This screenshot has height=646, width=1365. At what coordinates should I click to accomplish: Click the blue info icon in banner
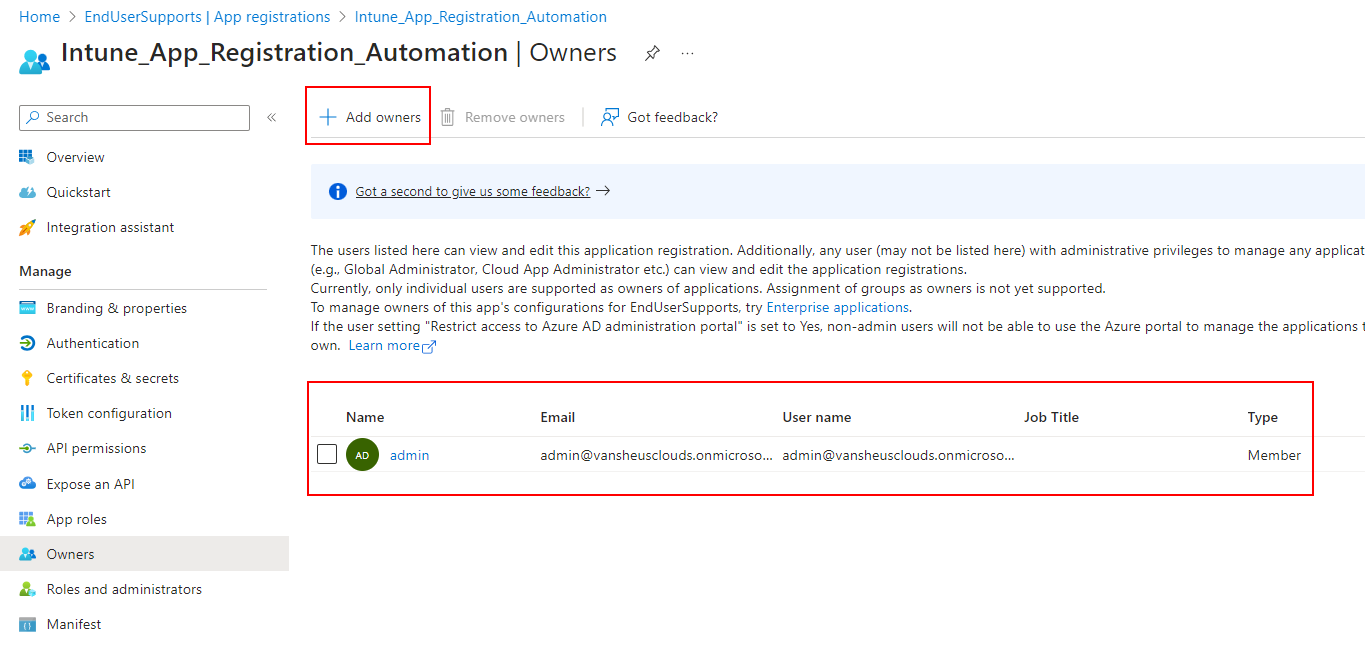338,191
